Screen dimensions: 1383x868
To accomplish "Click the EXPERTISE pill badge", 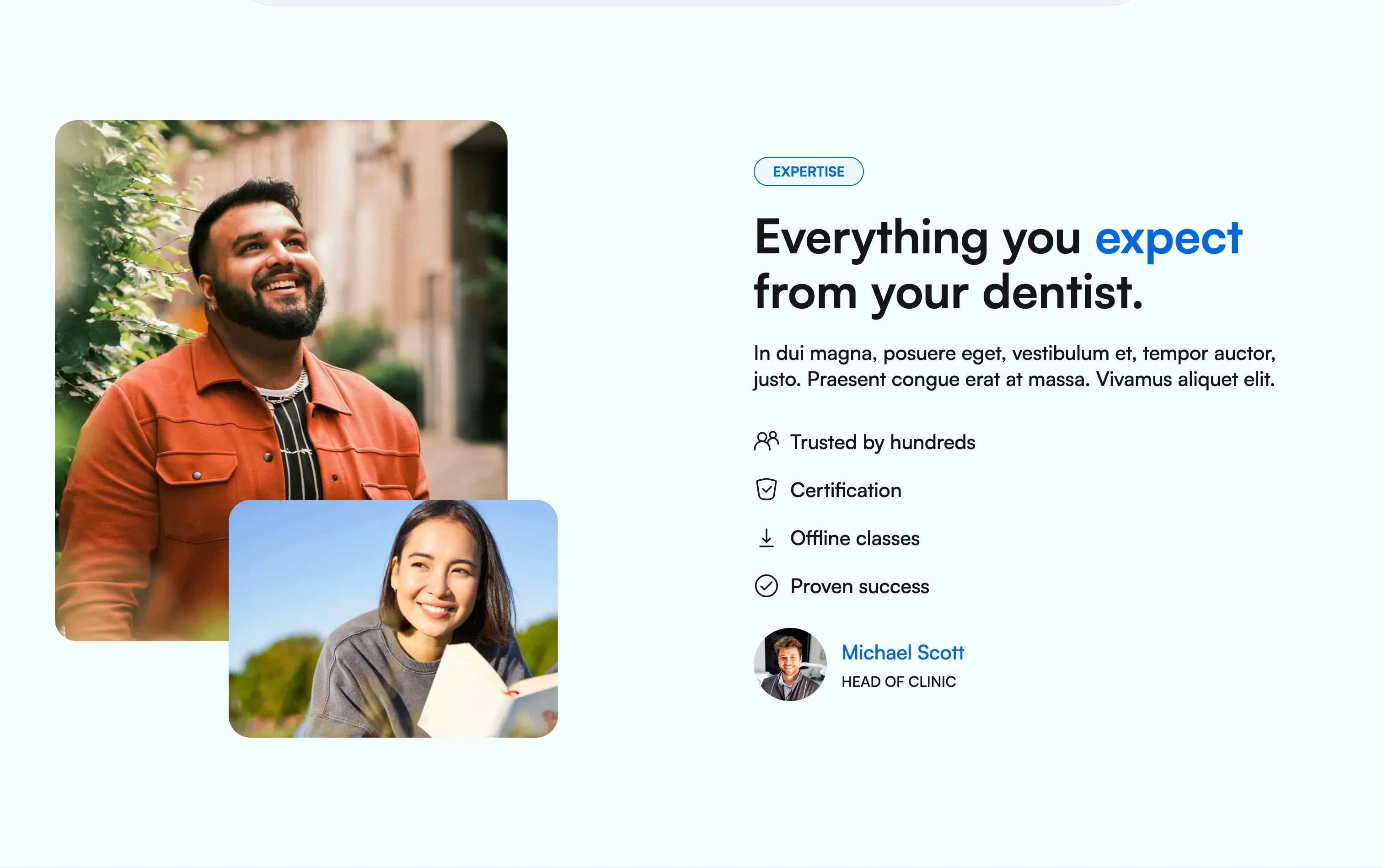I will [x=808, y=171].
